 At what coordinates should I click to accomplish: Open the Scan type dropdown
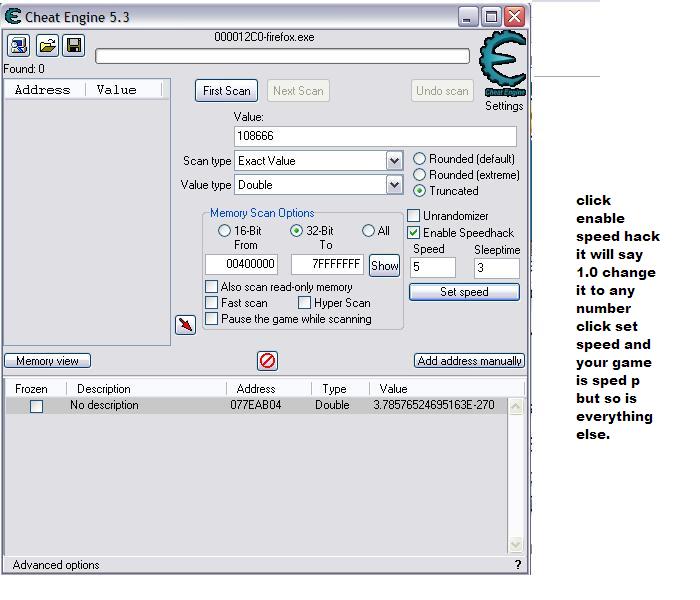tap(394, 161)
